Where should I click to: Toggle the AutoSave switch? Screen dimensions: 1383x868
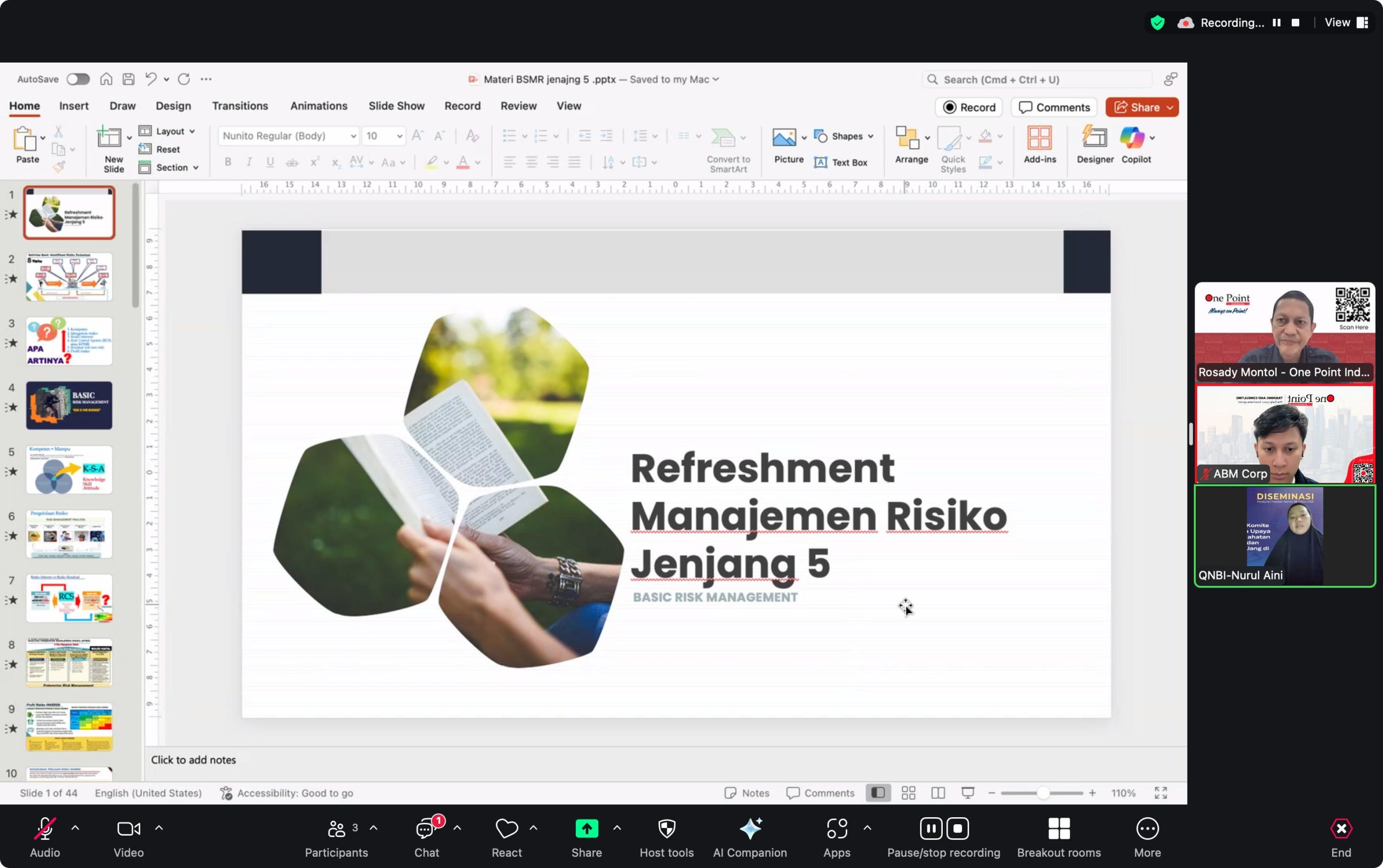pos(78,79)
